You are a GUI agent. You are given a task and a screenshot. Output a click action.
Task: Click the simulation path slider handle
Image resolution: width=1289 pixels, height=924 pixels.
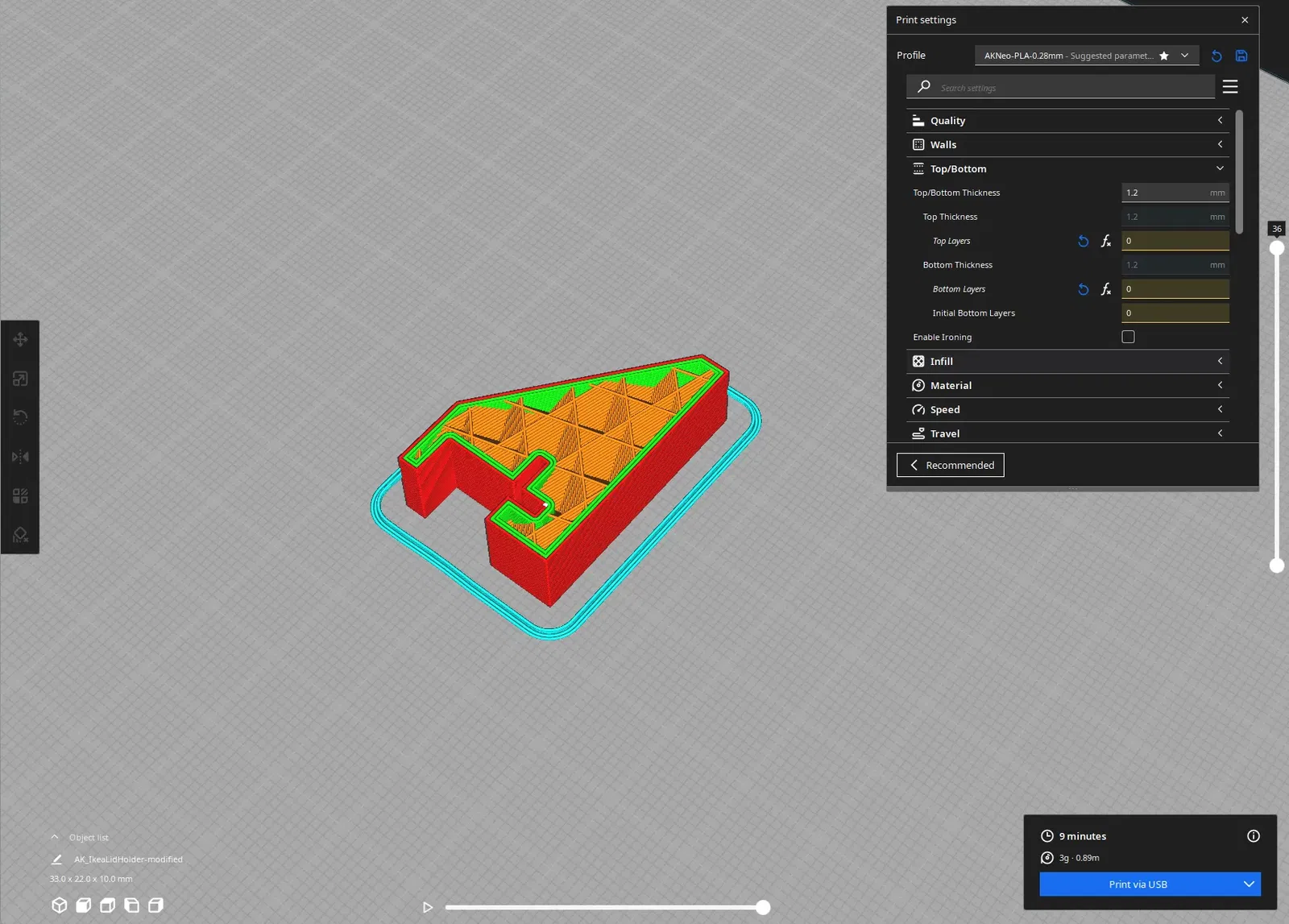(x=763, y=907)
